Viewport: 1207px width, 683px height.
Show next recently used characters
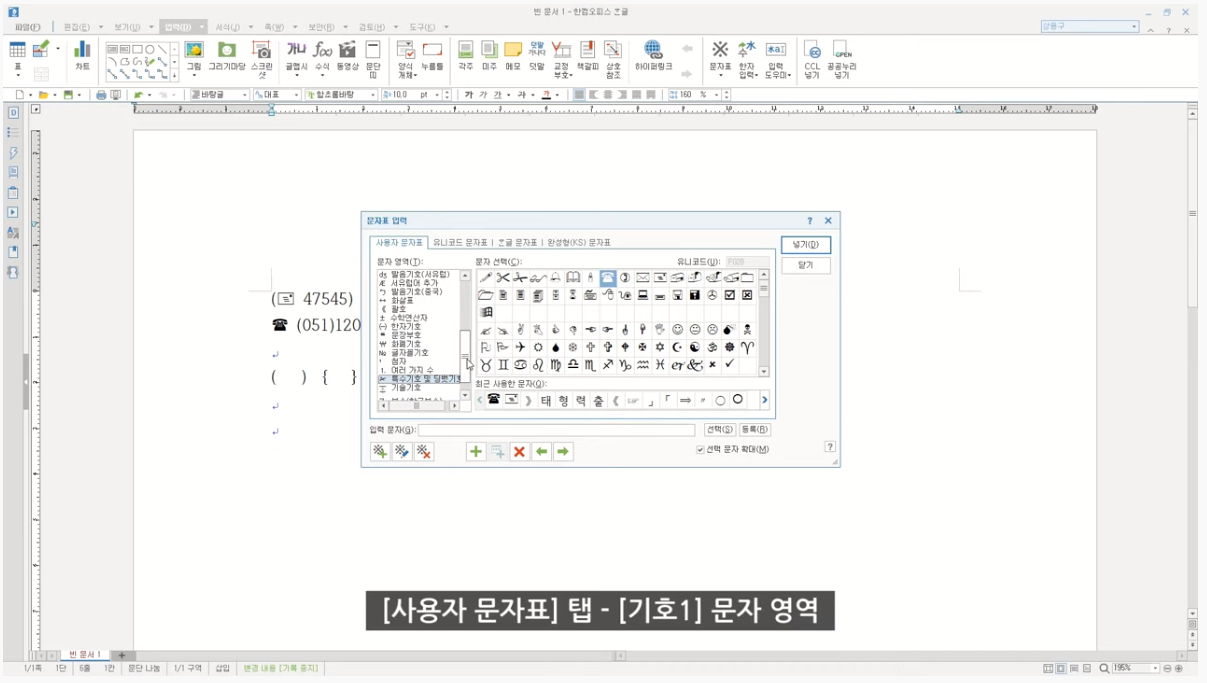765,400
